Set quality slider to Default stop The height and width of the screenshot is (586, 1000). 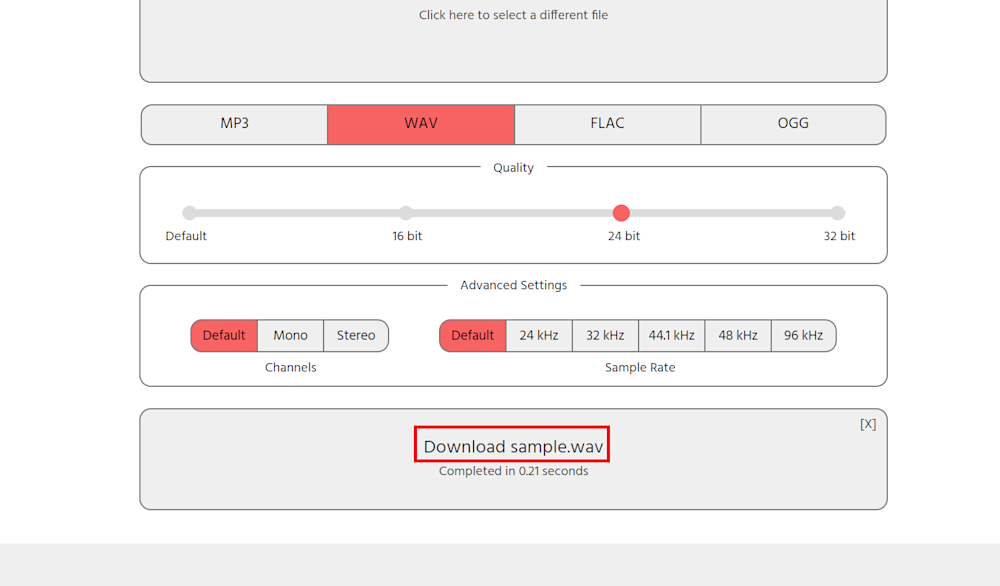point(189,213)
